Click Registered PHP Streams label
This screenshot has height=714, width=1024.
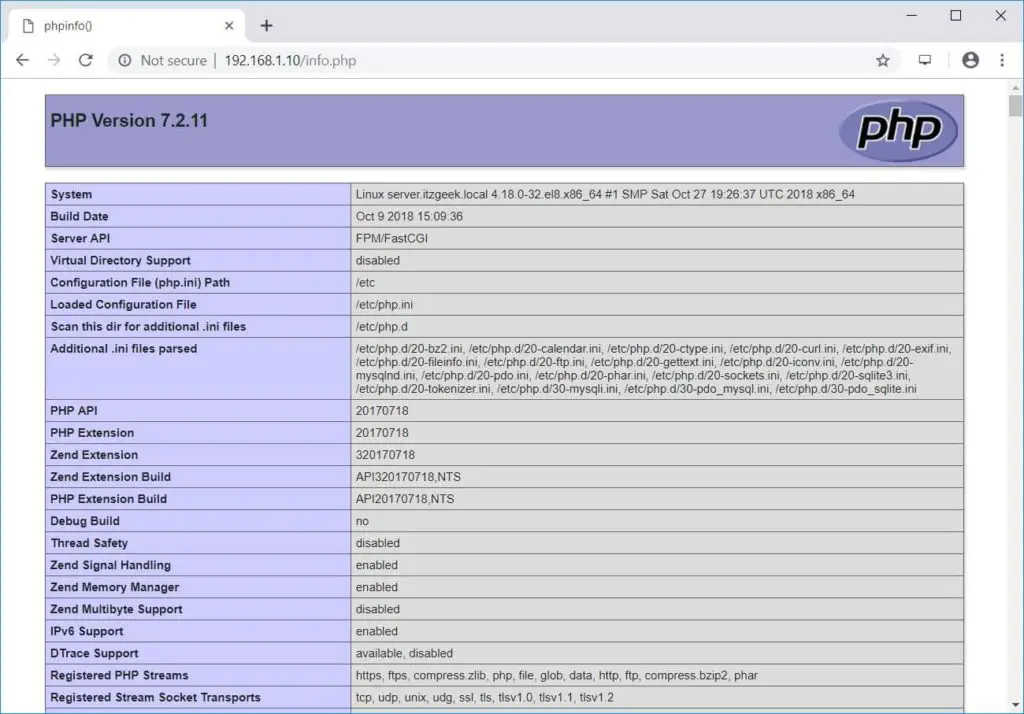pyautogui.click(x=119, y=675)
